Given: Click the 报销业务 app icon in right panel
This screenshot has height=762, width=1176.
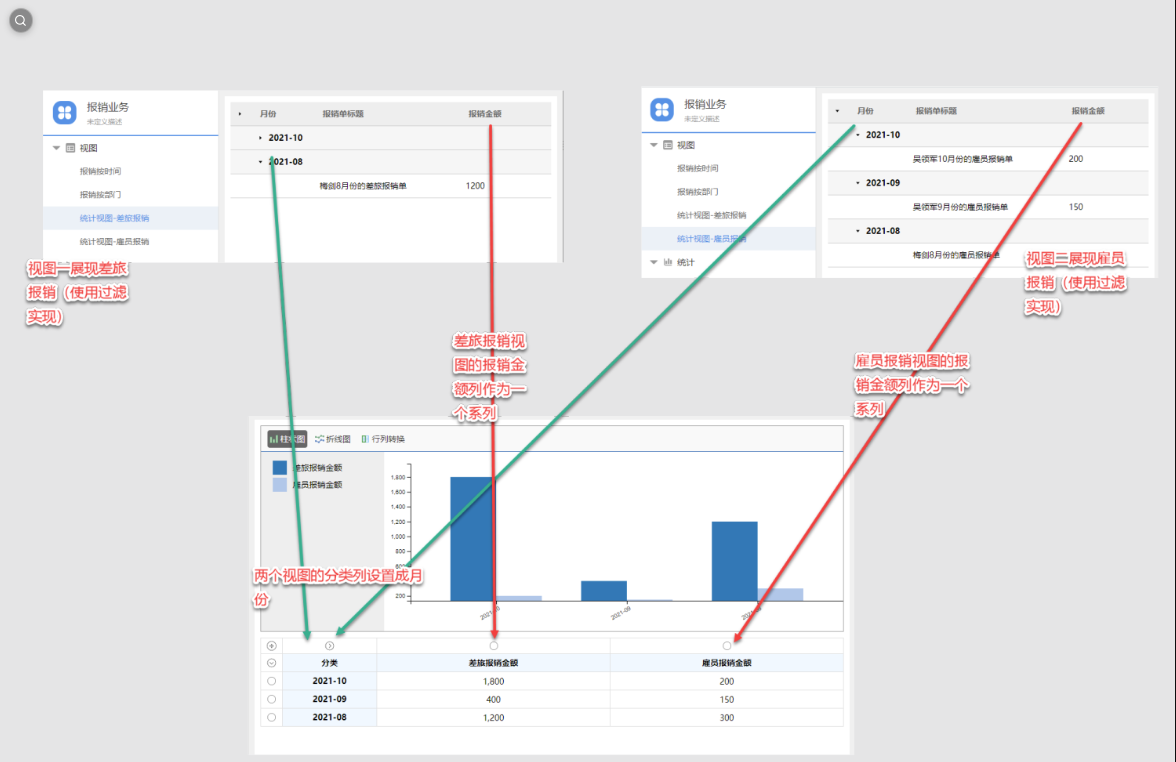Looking at the screenshot, I should 662,110.
